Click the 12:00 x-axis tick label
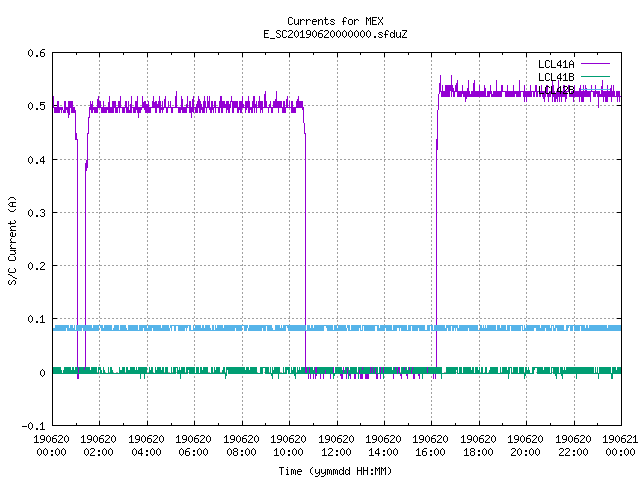Viewport: 640px width, 480px height. pos(336,452)
